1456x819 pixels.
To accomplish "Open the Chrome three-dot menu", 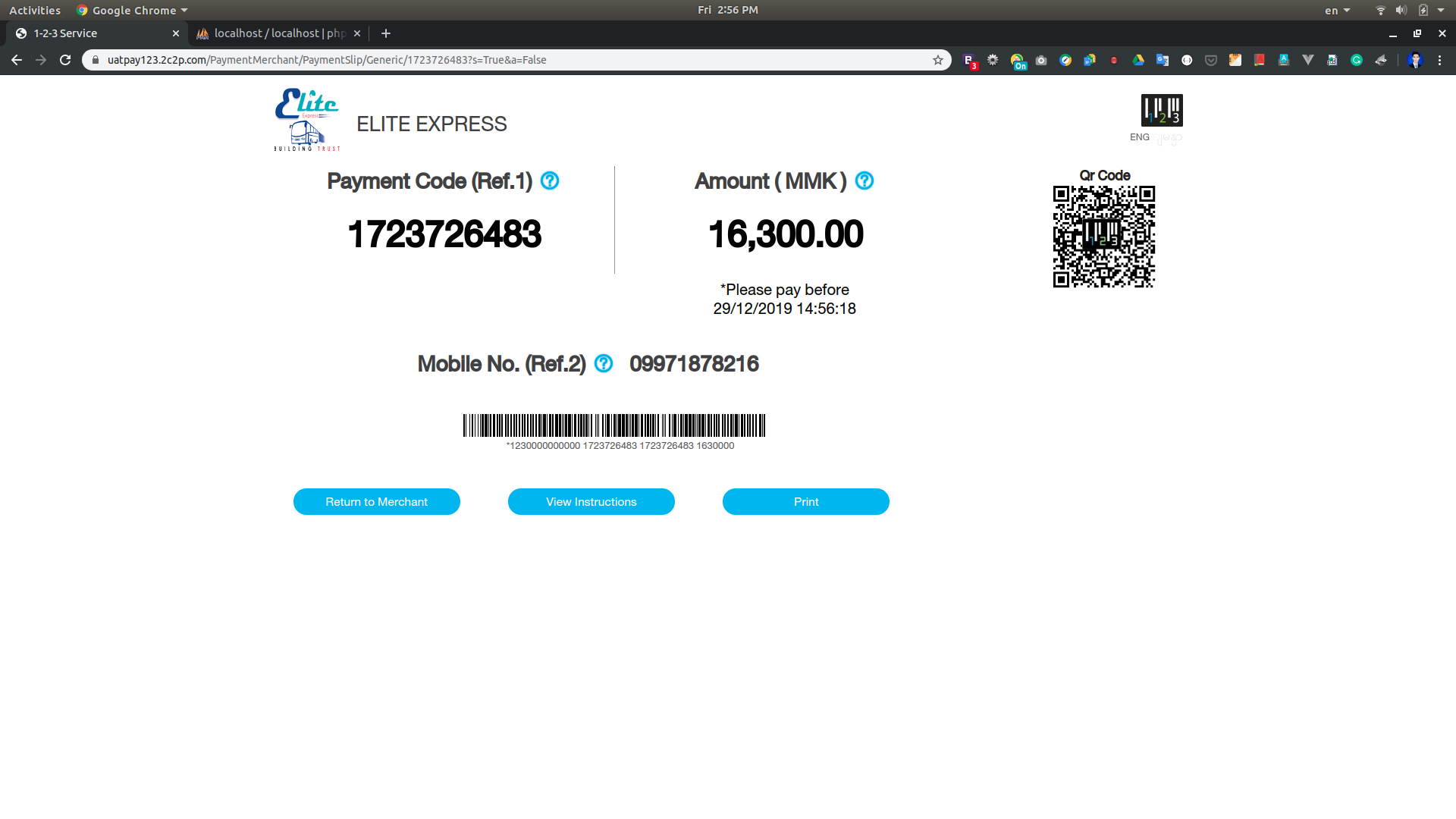I will point(1439,60).
